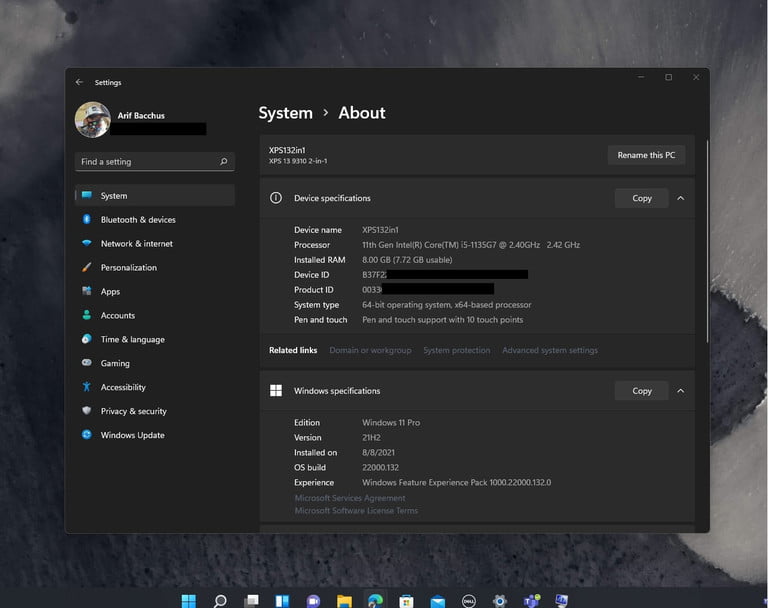Select the Gaming category in sidebar
The image size is (768, 608).
click(x=115, y=364)
